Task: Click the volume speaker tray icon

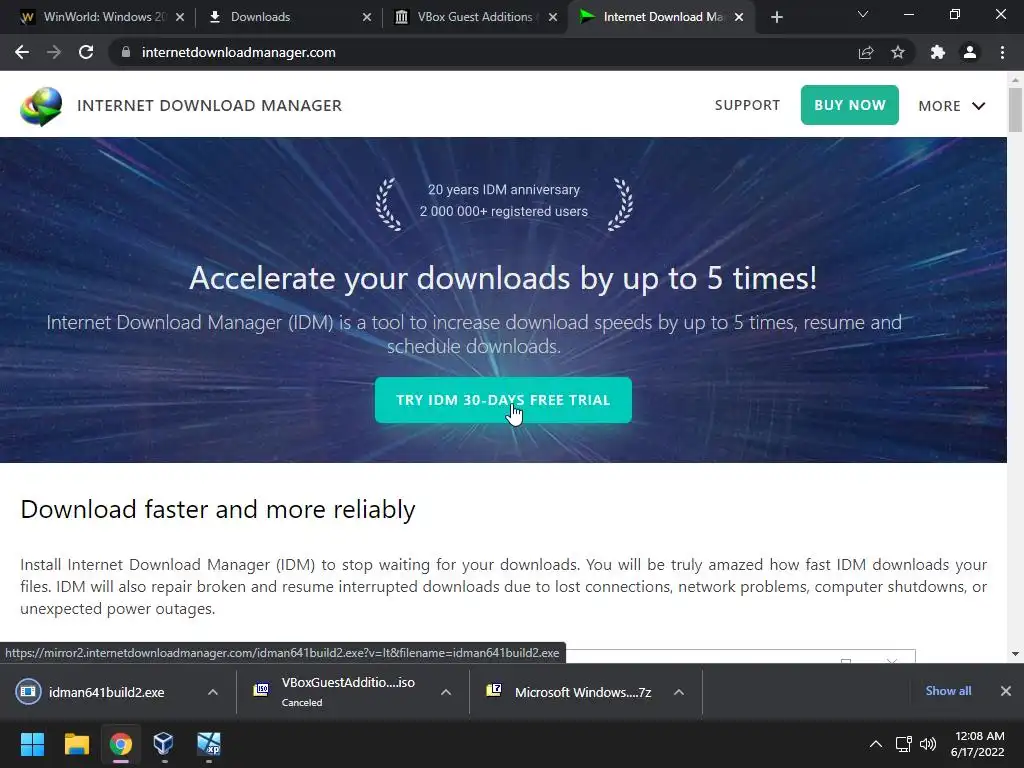Action: pyautogui.click(x=927, y=744)
